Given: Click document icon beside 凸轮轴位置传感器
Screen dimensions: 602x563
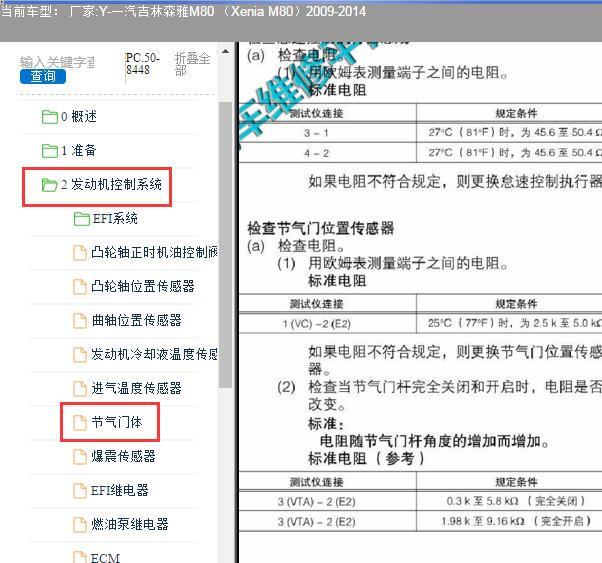Looking at the screenshot, I should (80, 287).
